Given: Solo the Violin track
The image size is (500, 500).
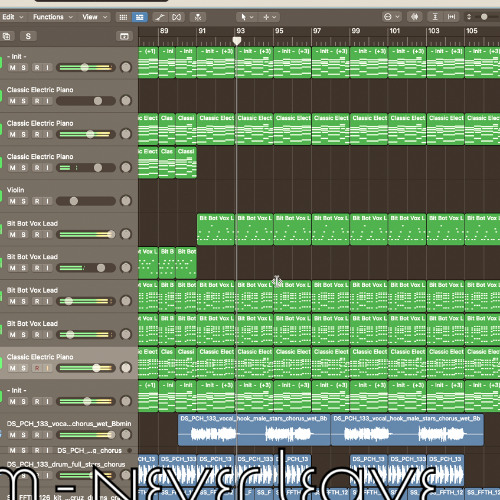Looking at the screenshot, I should (x=23, y=201).
